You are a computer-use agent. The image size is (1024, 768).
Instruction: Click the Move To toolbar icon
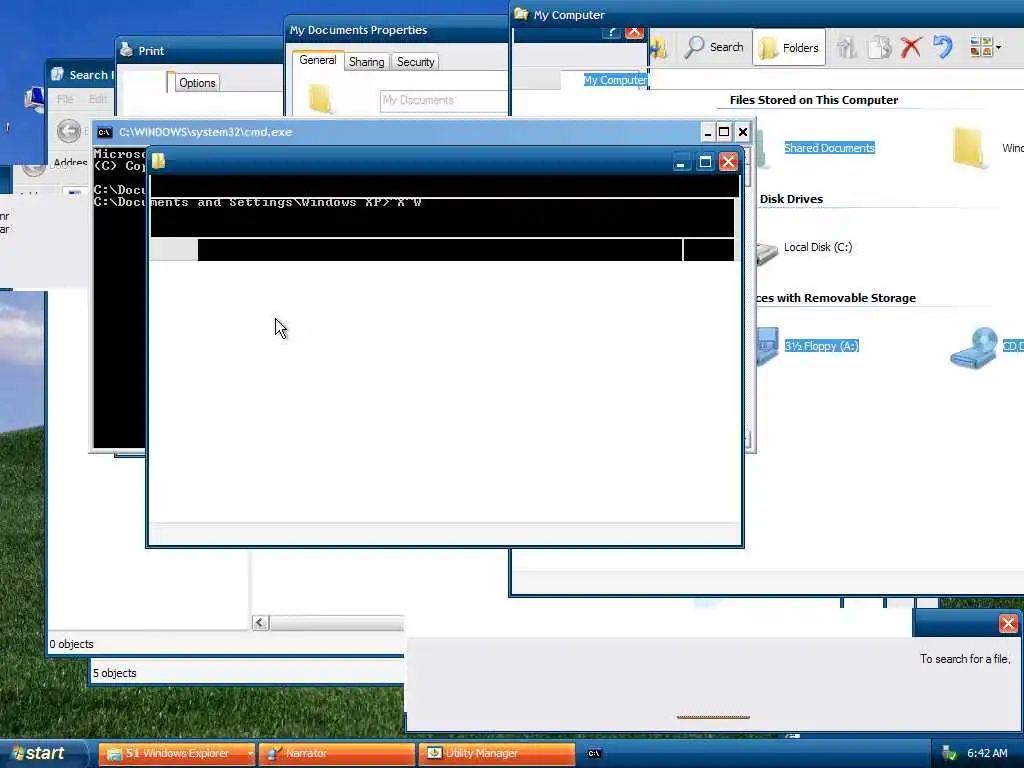click(x=846, y=47)
